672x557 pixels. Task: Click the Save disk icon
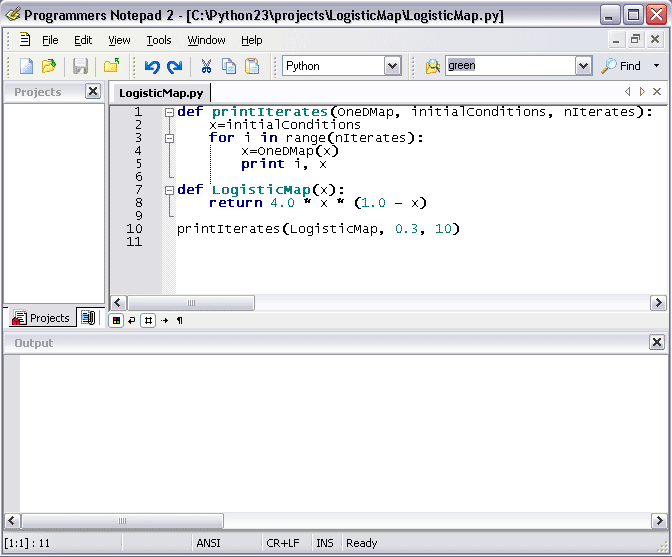click(80, 66)
